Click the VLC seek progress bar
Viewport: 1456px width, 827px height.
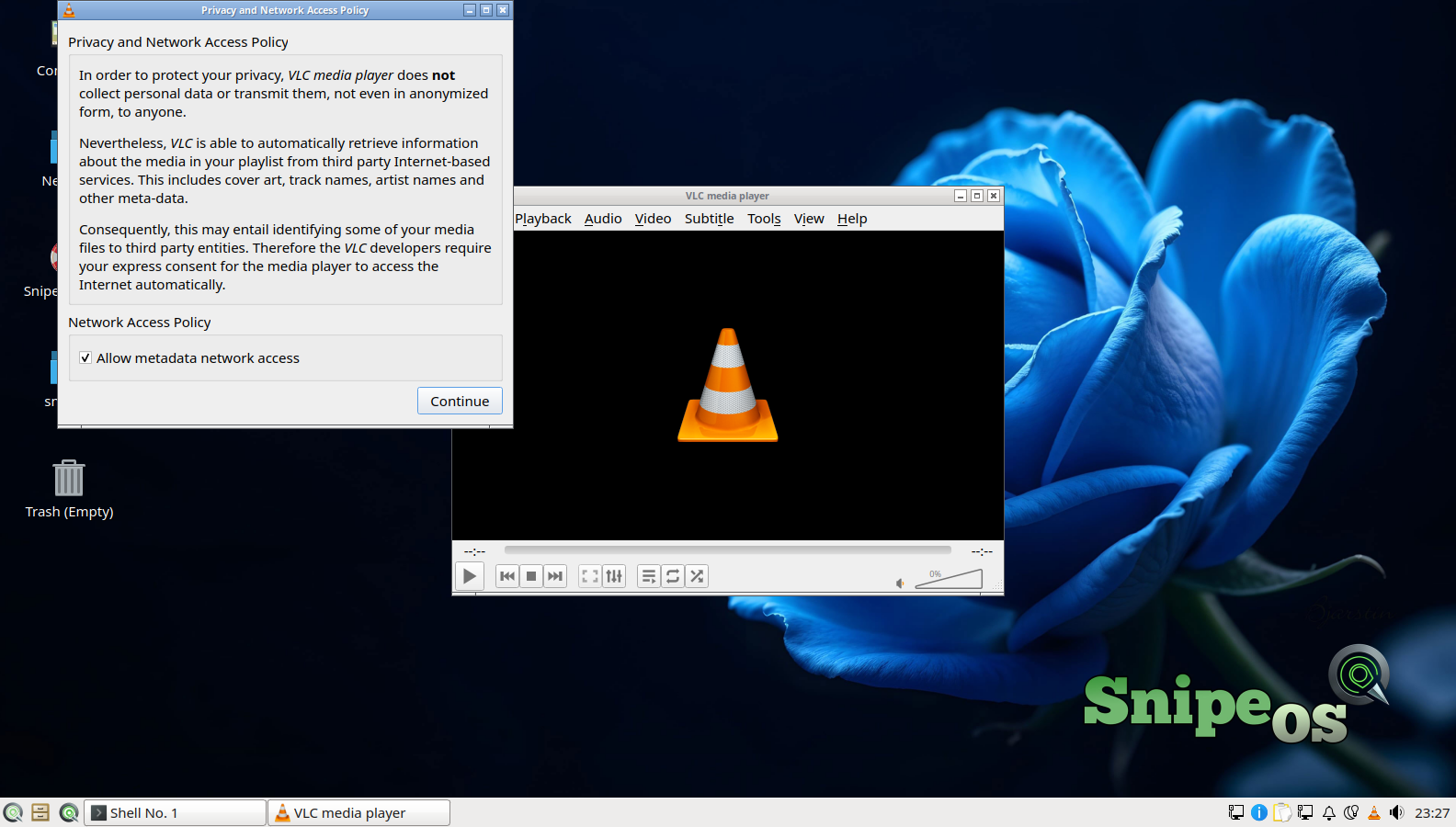click(x=727, y=550)
